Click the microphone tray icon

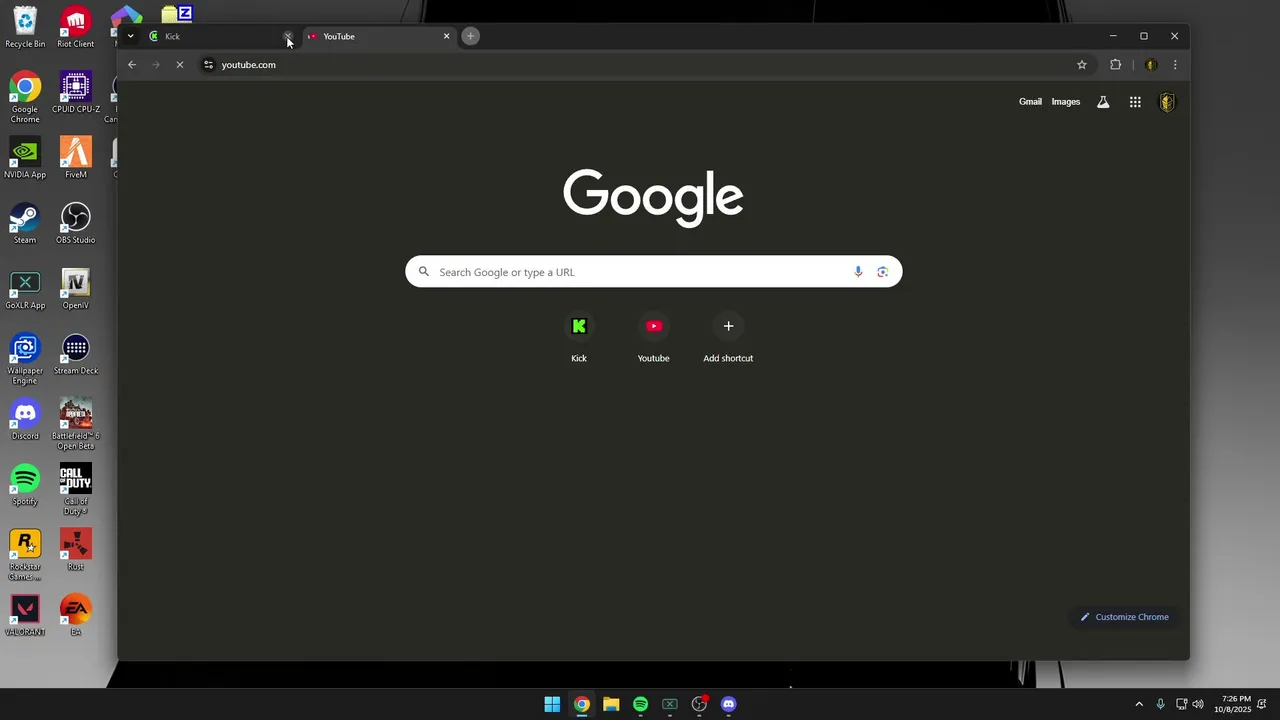pos(1160,704)
